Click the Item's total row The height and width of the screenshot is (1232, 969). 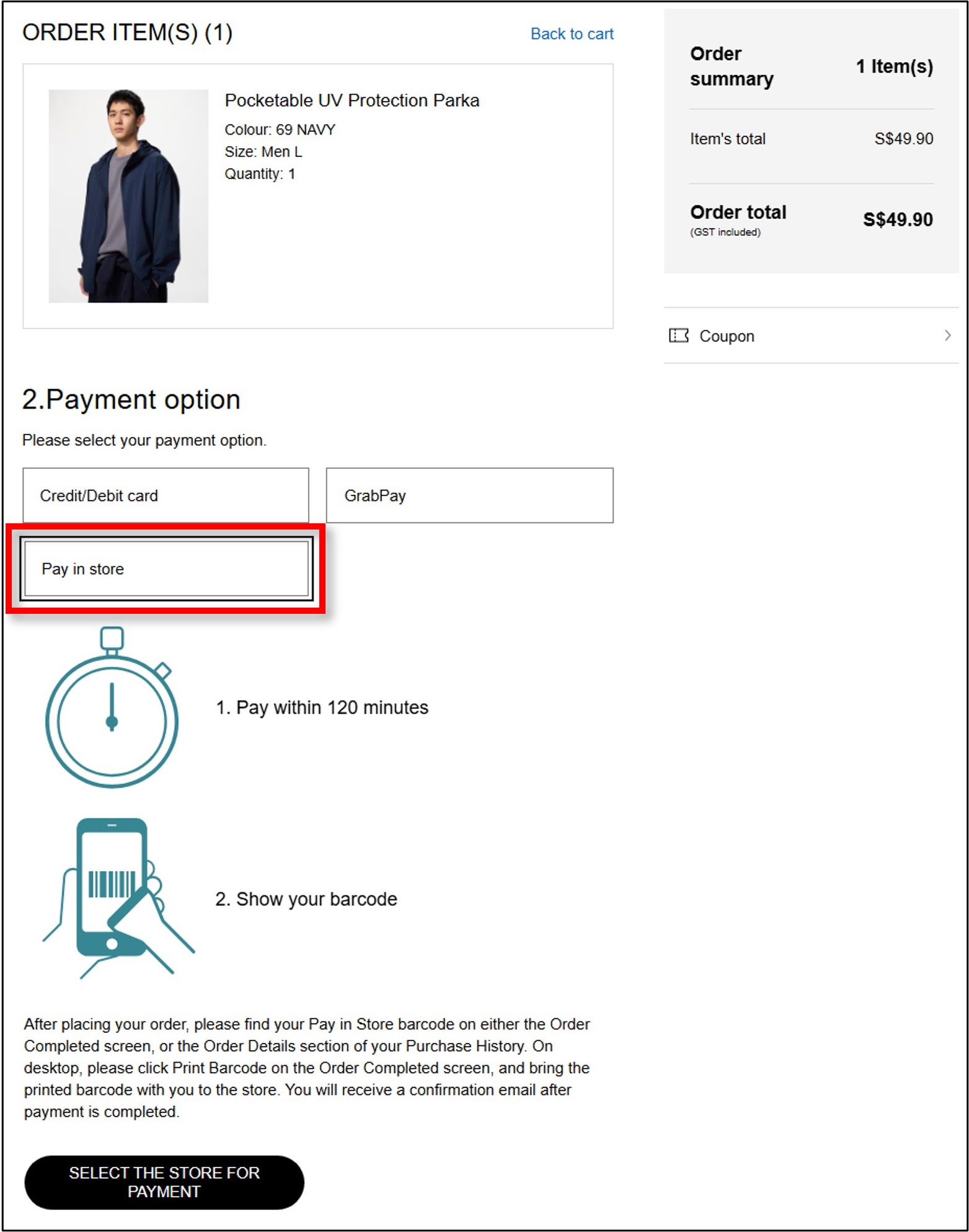tap(812, 139)
